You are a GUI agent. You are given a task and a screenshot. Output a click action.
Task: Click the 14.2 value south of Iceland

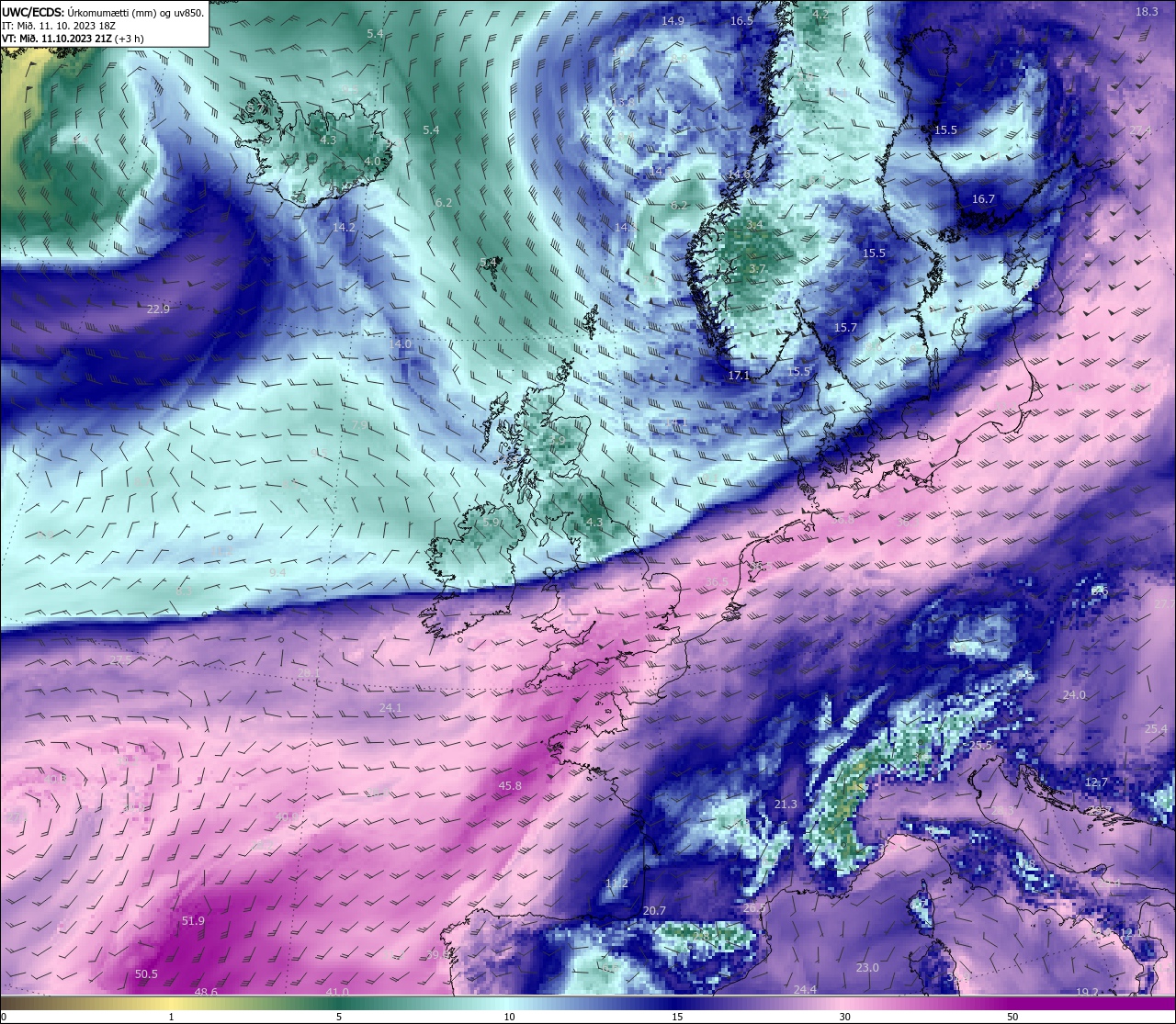(x=344, y=227)
